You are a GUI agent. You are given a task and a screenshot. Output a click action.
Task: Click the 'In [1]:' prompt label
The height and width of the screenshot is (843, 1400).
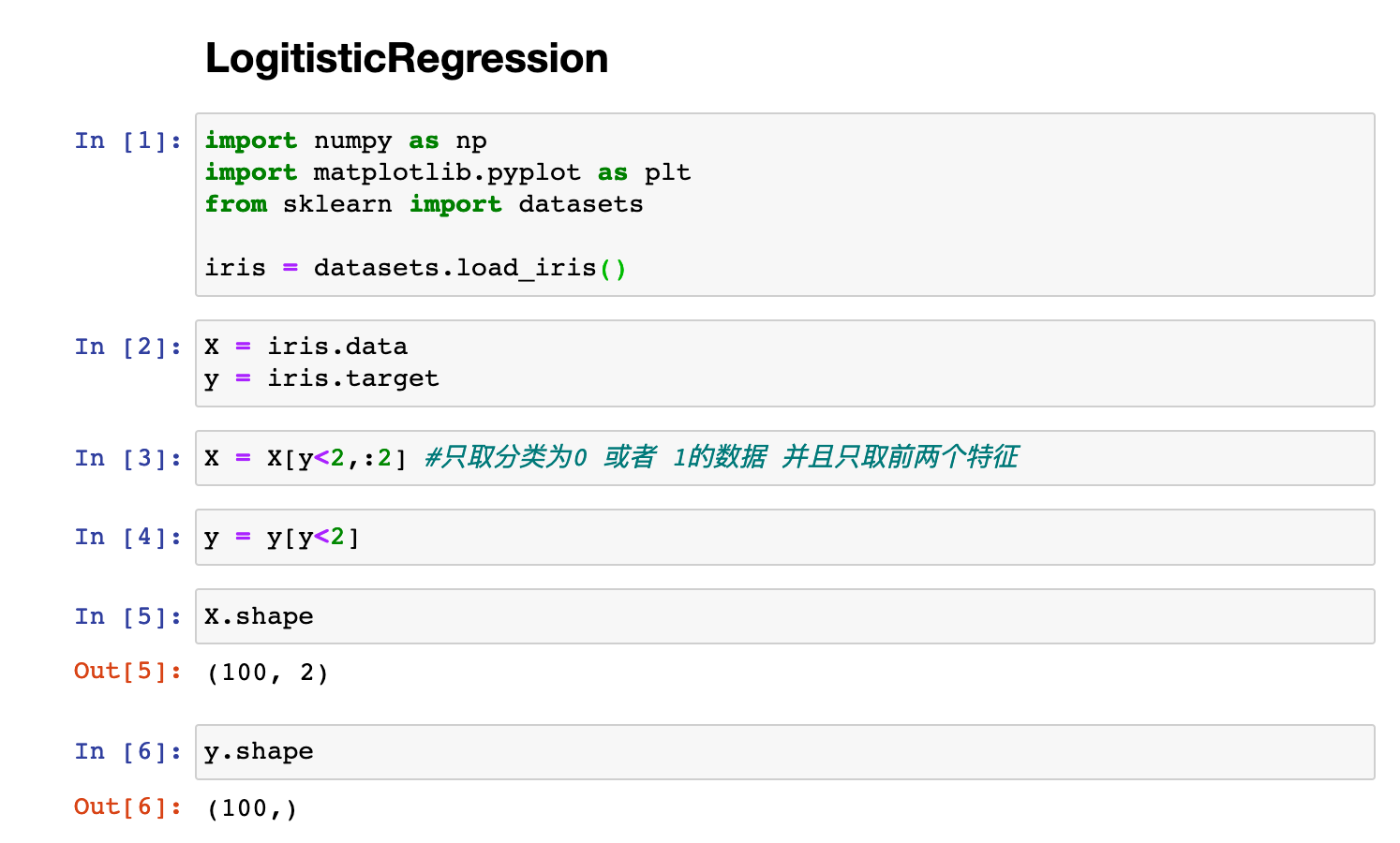click(128, 140)
